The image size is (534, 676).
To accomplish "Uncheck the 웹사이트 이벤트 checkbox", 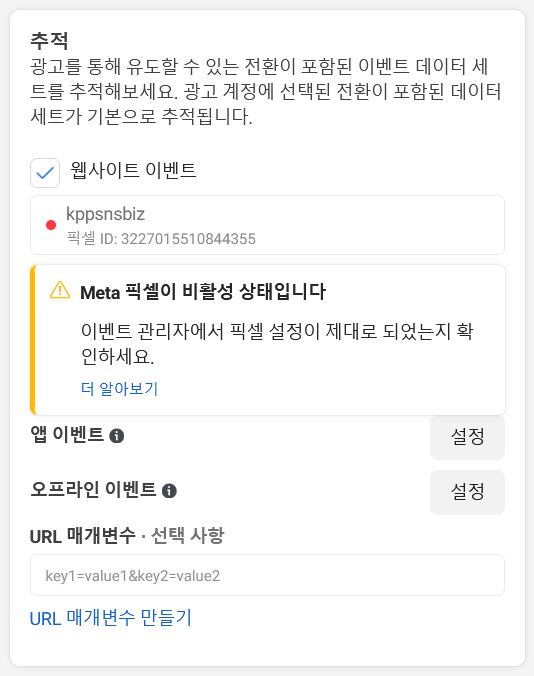I will 45,173.
